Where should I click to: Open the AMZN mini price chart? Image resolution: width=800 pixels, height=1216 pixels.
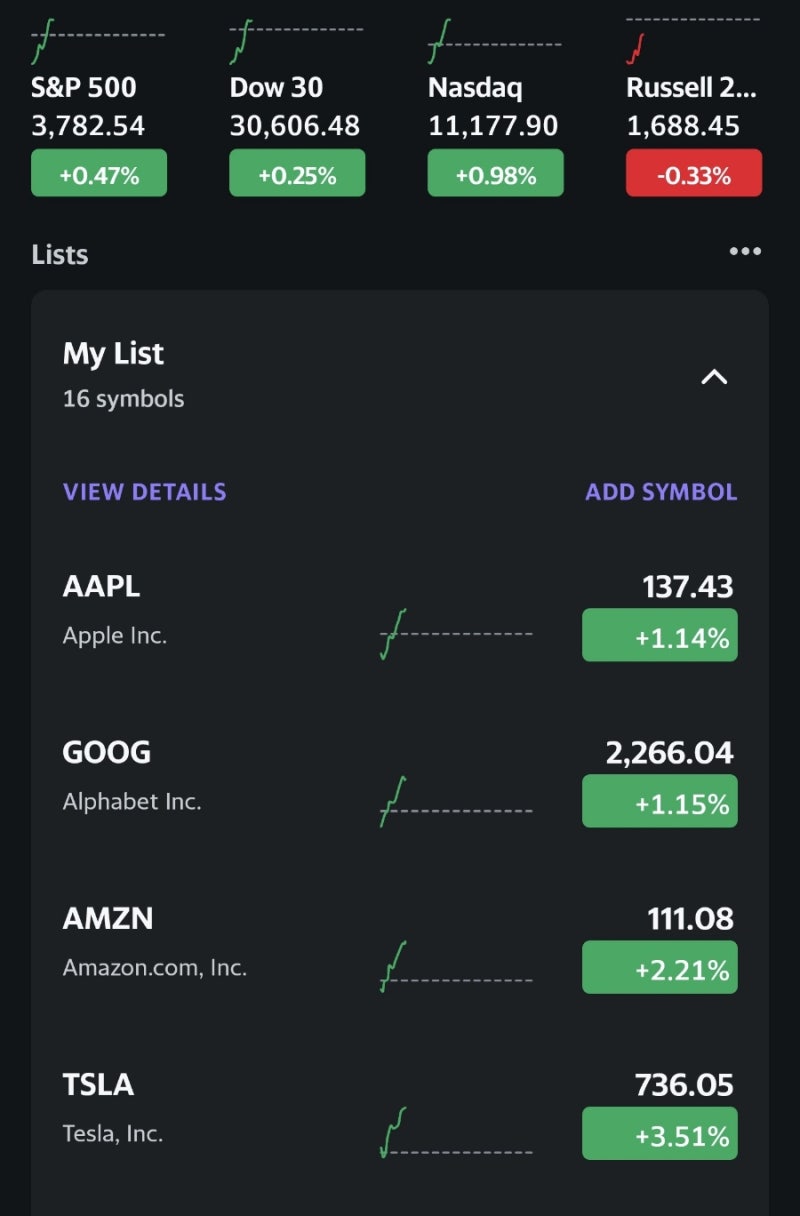(456, 967)
